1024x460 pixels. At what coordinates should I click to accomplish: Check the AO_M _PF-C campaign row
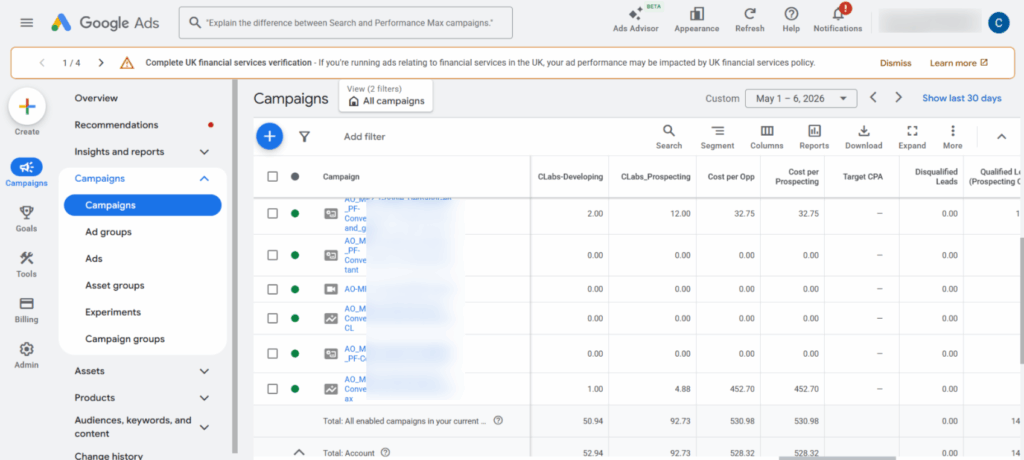coord(272,353)
